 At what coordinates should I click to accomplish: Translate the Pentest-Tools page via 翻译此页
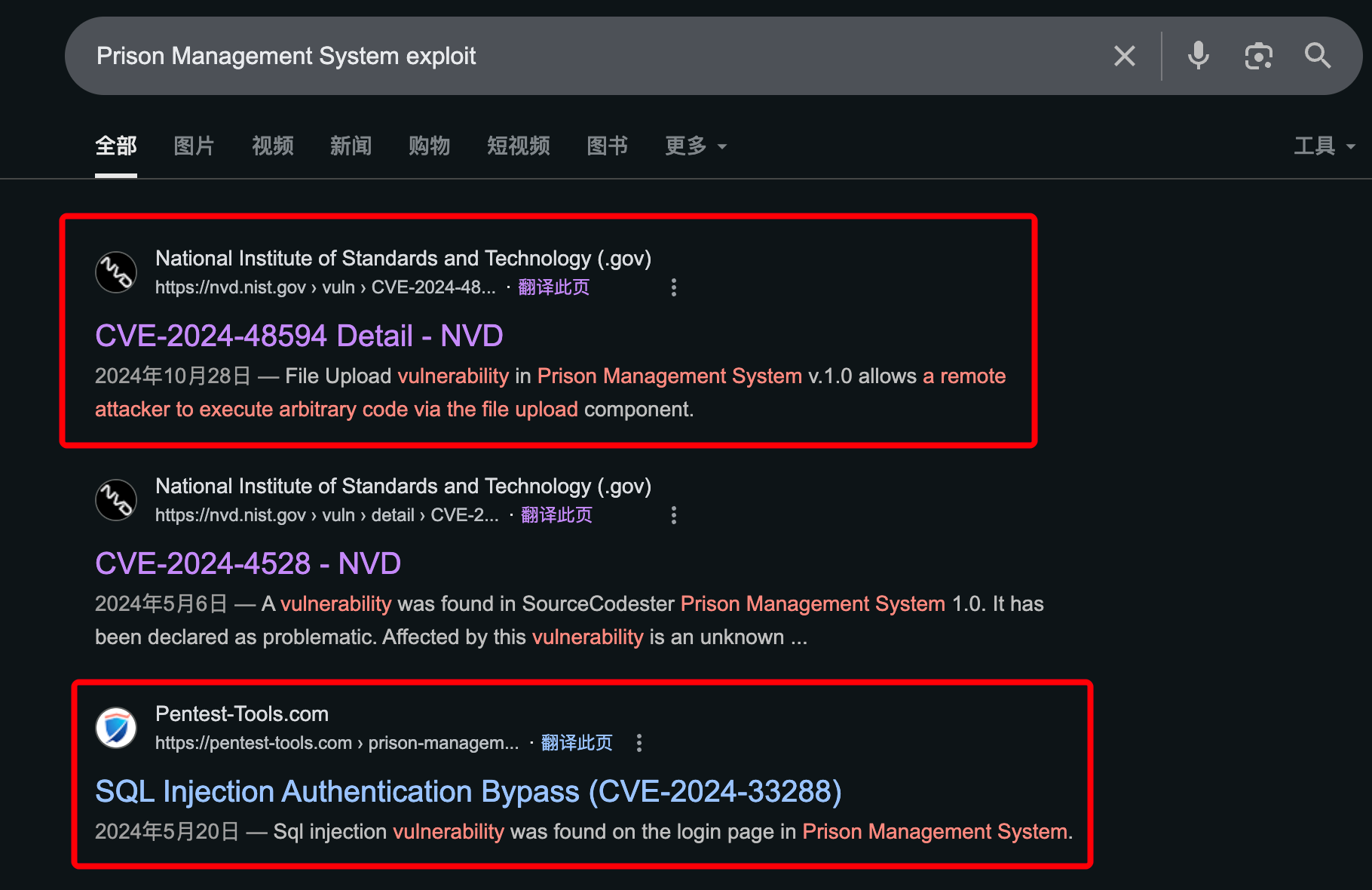[x=577, y=743]
